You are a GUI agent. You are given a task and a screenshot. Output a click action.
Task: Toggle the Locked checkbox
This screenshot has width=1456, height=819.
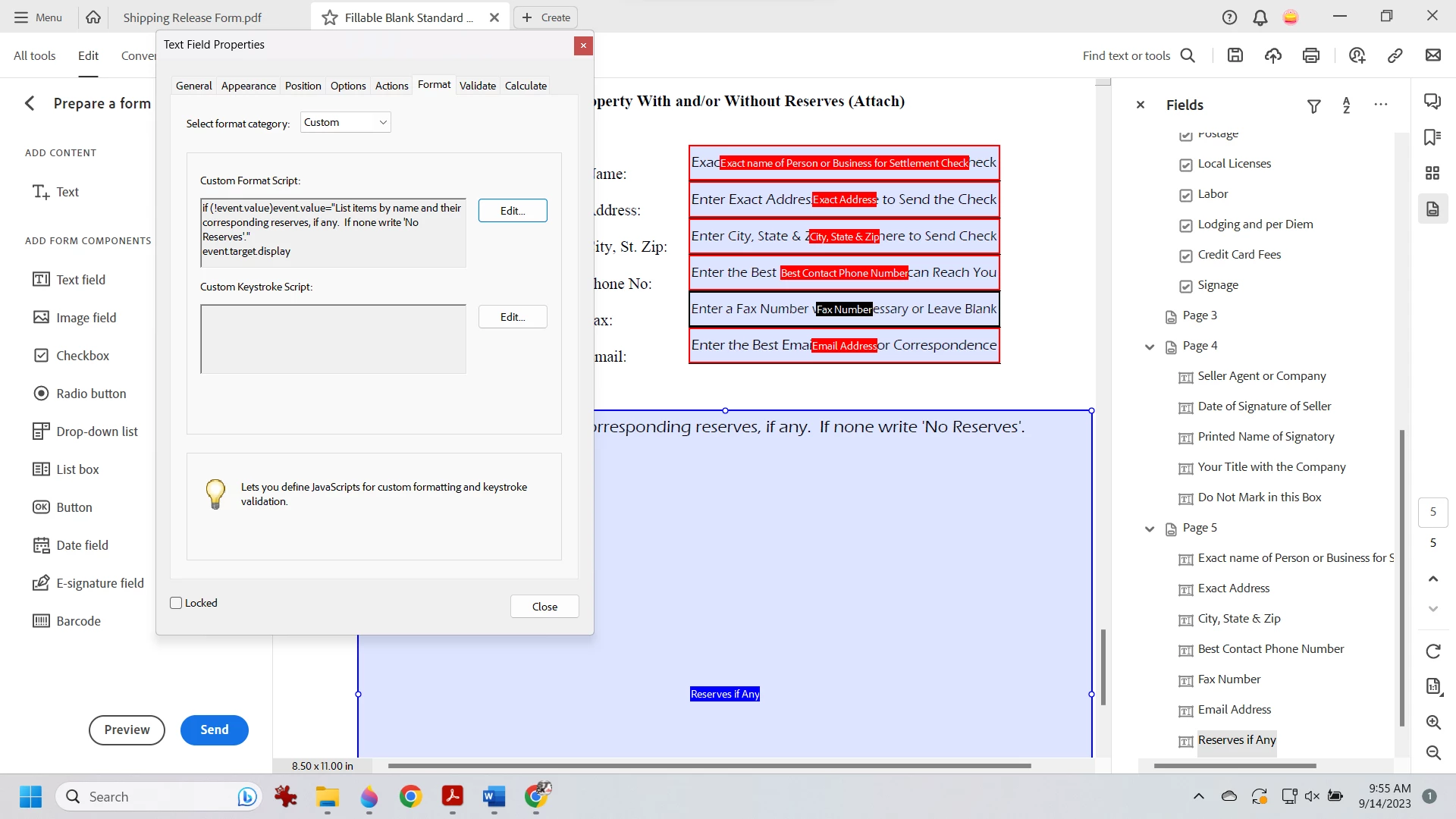[x=177, y=603]
